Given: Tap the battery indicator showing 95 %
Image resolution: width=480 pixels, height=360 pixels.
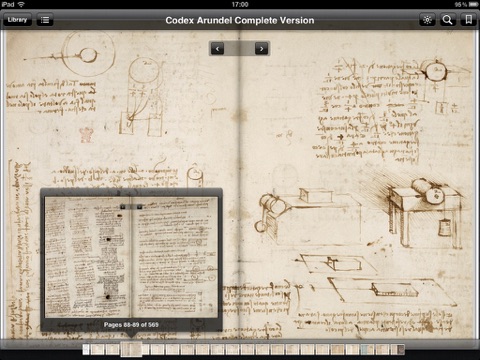Looking at the screenshot, I should (467, 4).
